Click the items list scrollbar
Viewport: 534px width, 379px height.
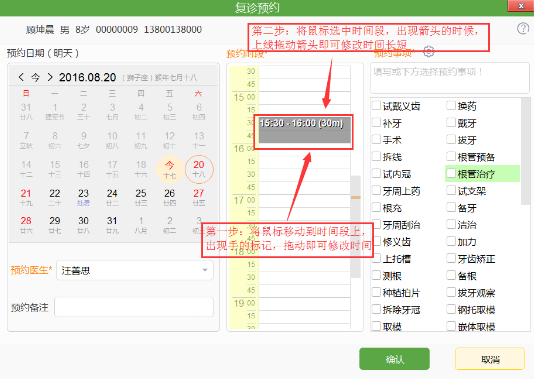pos(525,152)
